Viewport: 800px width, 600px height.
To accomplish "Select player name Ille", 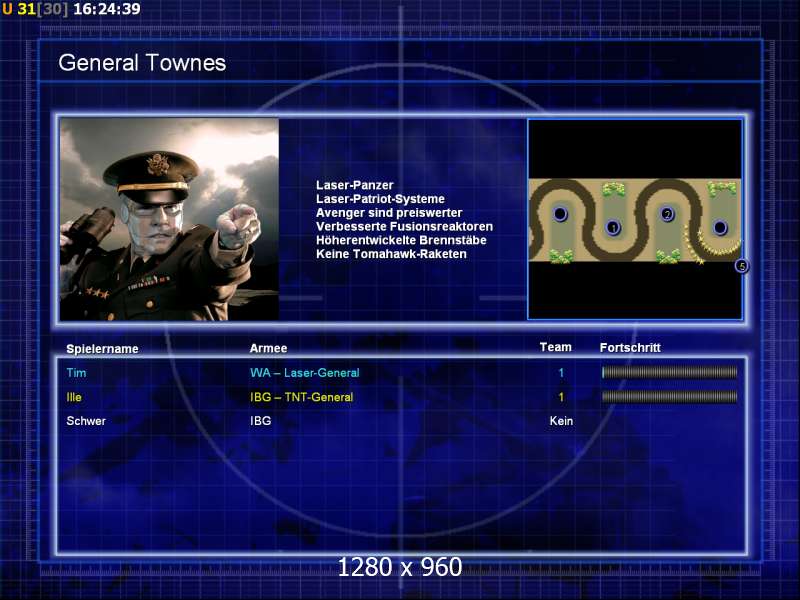I will pos(74,397).
